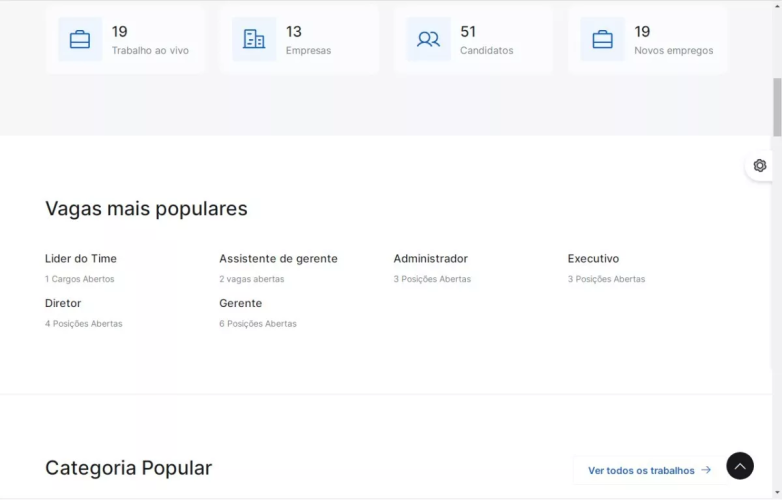
Task: Click the 19 Trabalho ao vivo count
Action: pos(120,32)
